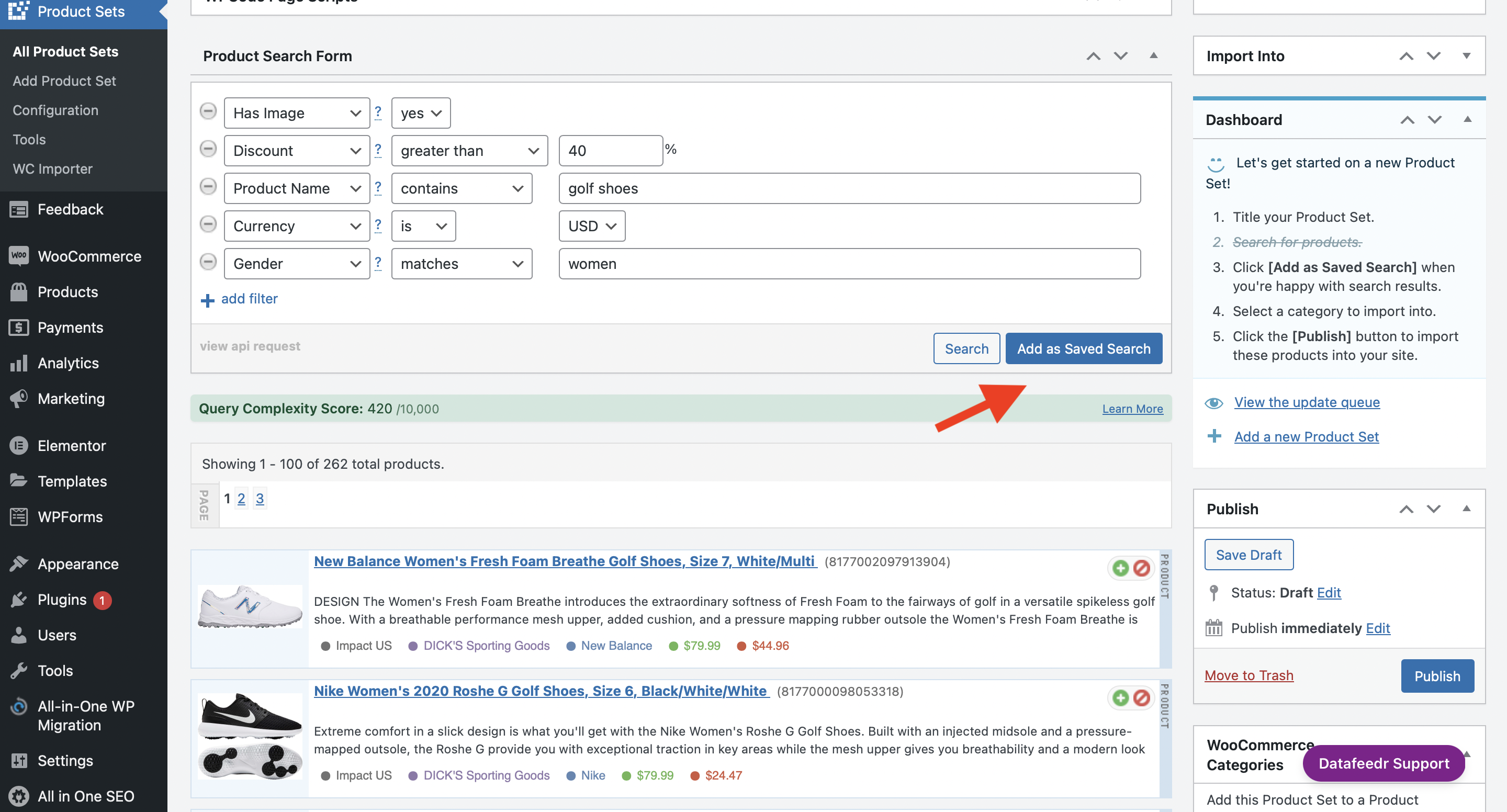
Task: Open Configuration submenu item
Action: (x=55, y=110)
